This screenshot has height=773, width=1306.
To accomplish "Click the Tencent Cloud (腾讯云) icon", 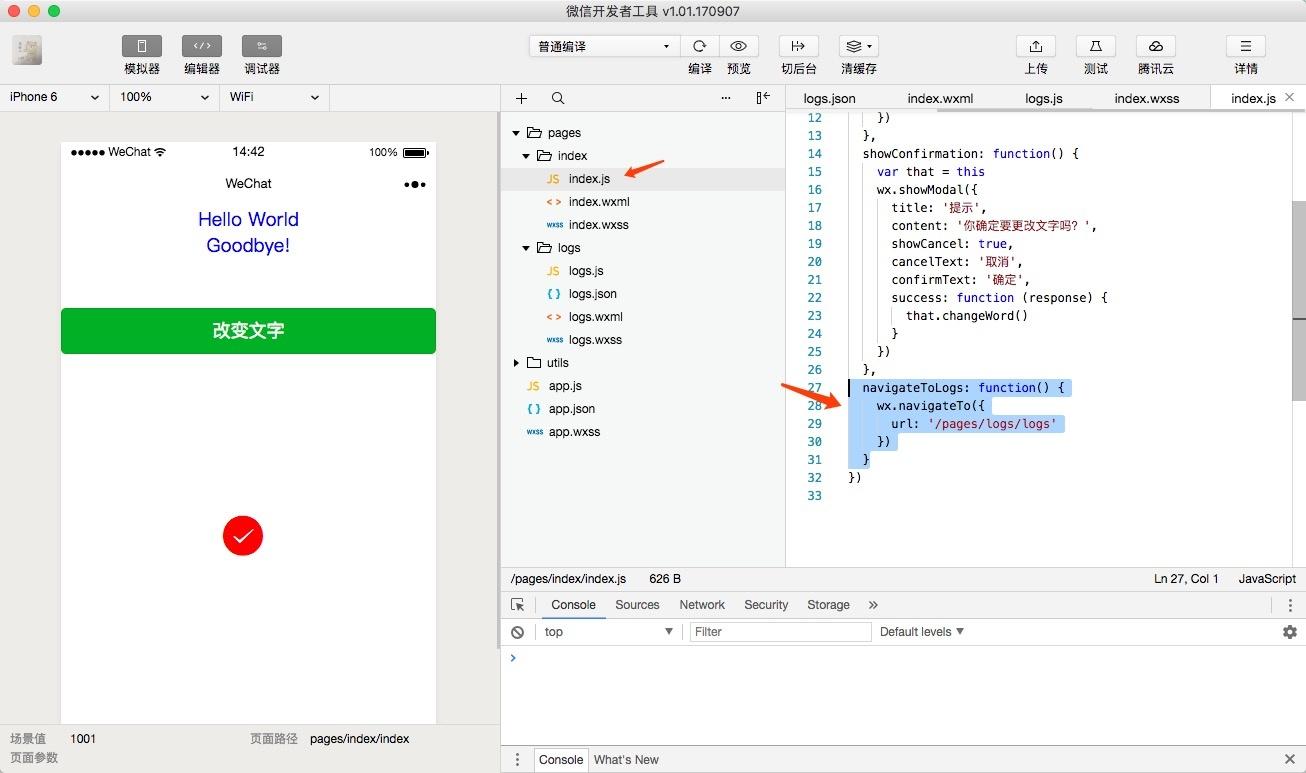I will [1156, 46].
